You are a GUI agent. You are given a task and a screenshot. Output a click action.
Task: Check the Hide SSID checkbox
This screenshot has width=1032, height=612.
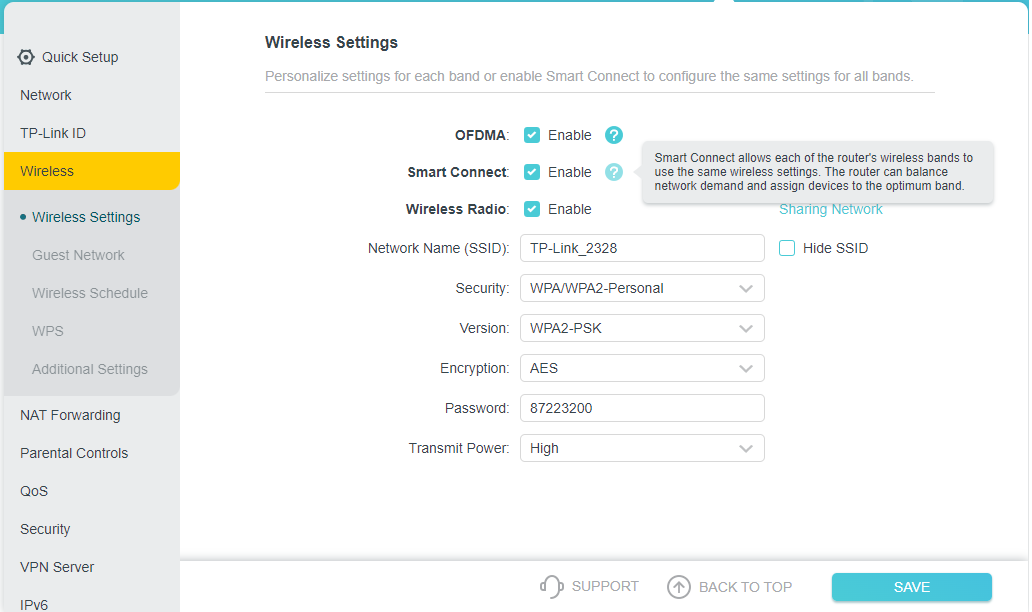[x=787, y=248]
